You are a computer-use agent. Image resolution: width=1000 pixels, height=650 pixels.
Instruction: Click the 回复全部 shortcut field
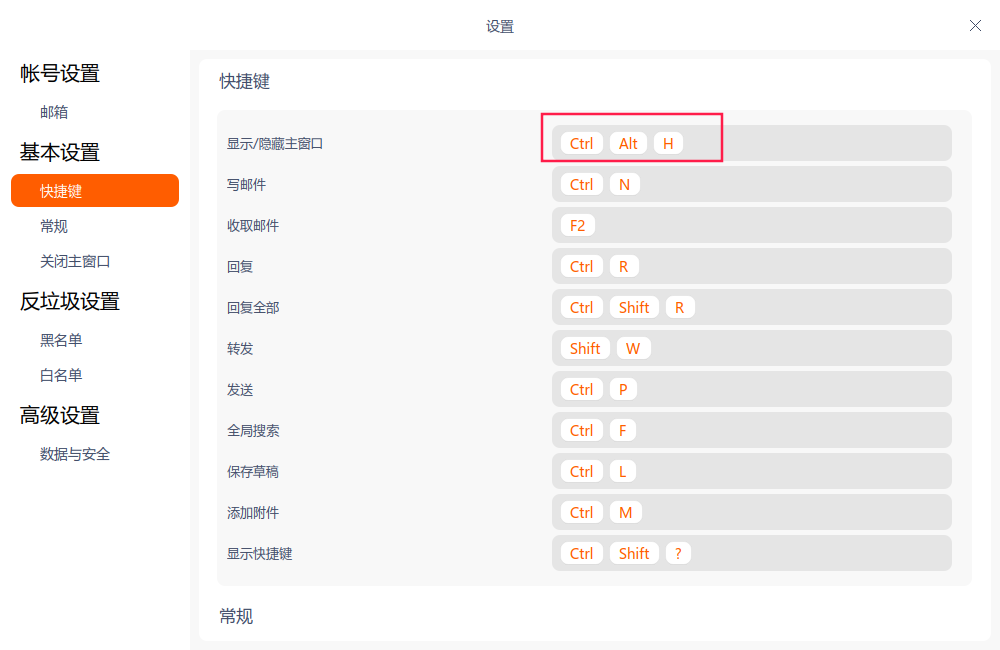(x=751, y=307)
